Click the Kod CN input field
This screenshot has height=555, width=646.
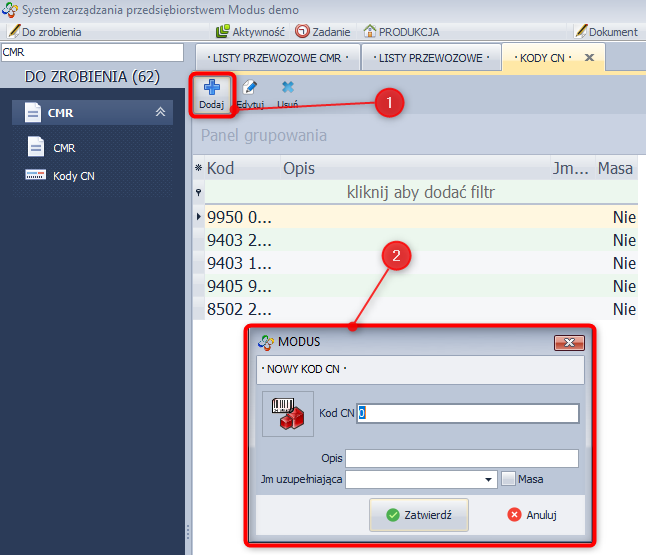[468, 413]
